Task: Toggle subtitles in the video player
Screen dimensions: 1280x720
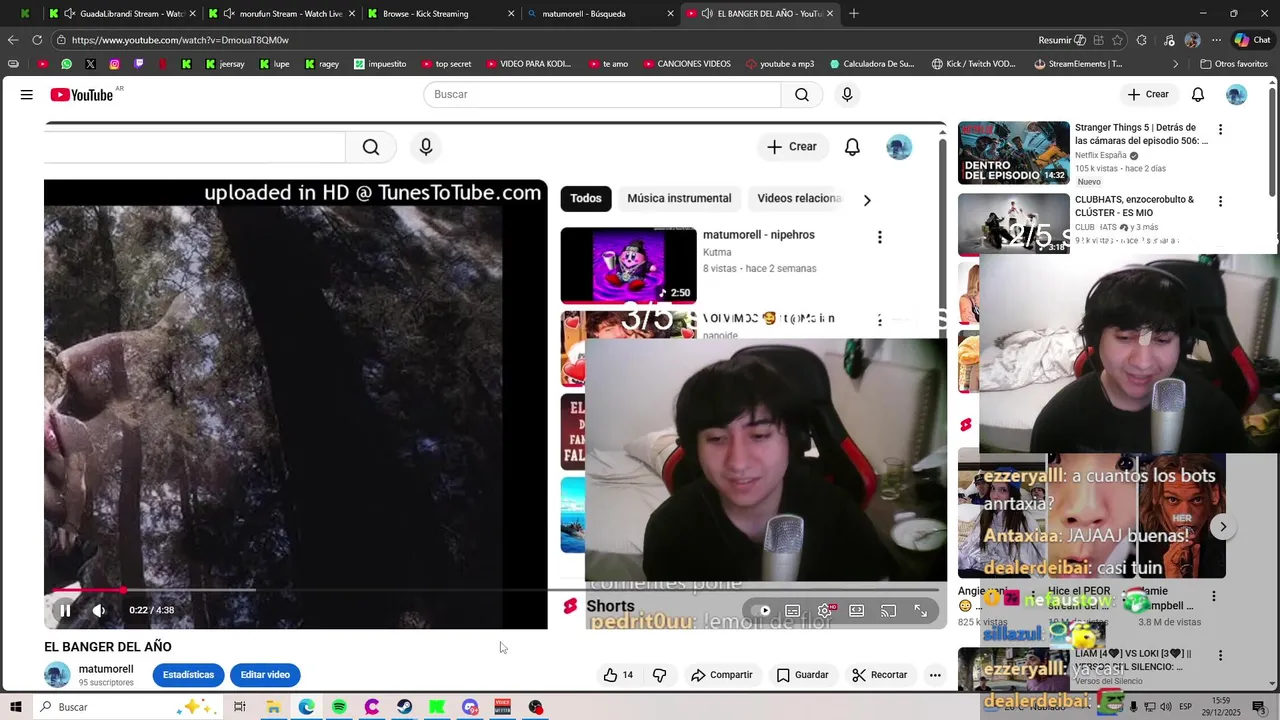Action: tap(792, 611)
